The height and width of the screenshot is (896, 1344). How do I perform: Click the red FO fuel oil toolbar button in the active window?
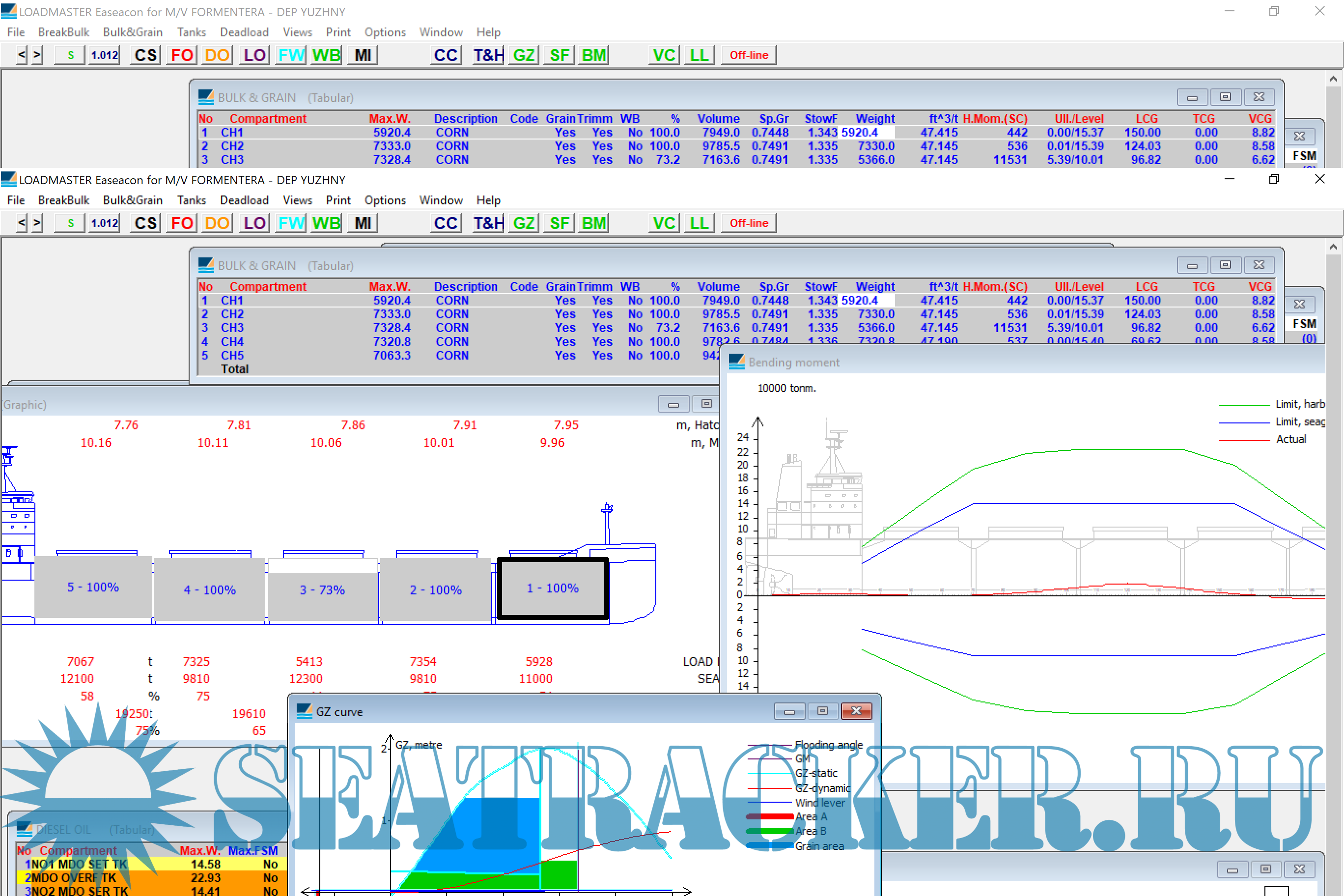pyautogui.click(x=182, y=223)
